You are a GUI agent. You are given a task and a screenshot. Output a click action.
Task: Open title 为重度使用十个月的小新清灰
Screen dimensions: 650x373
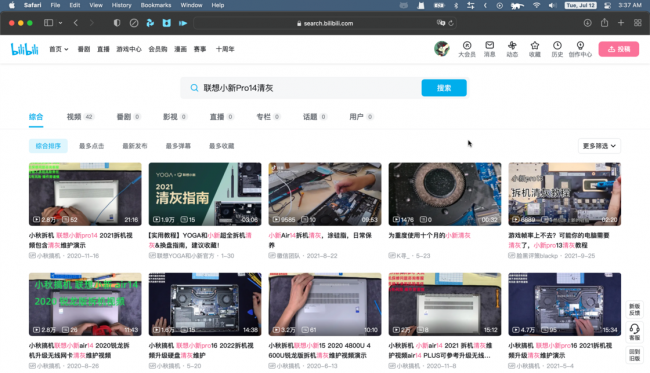(x=429, y=235)
